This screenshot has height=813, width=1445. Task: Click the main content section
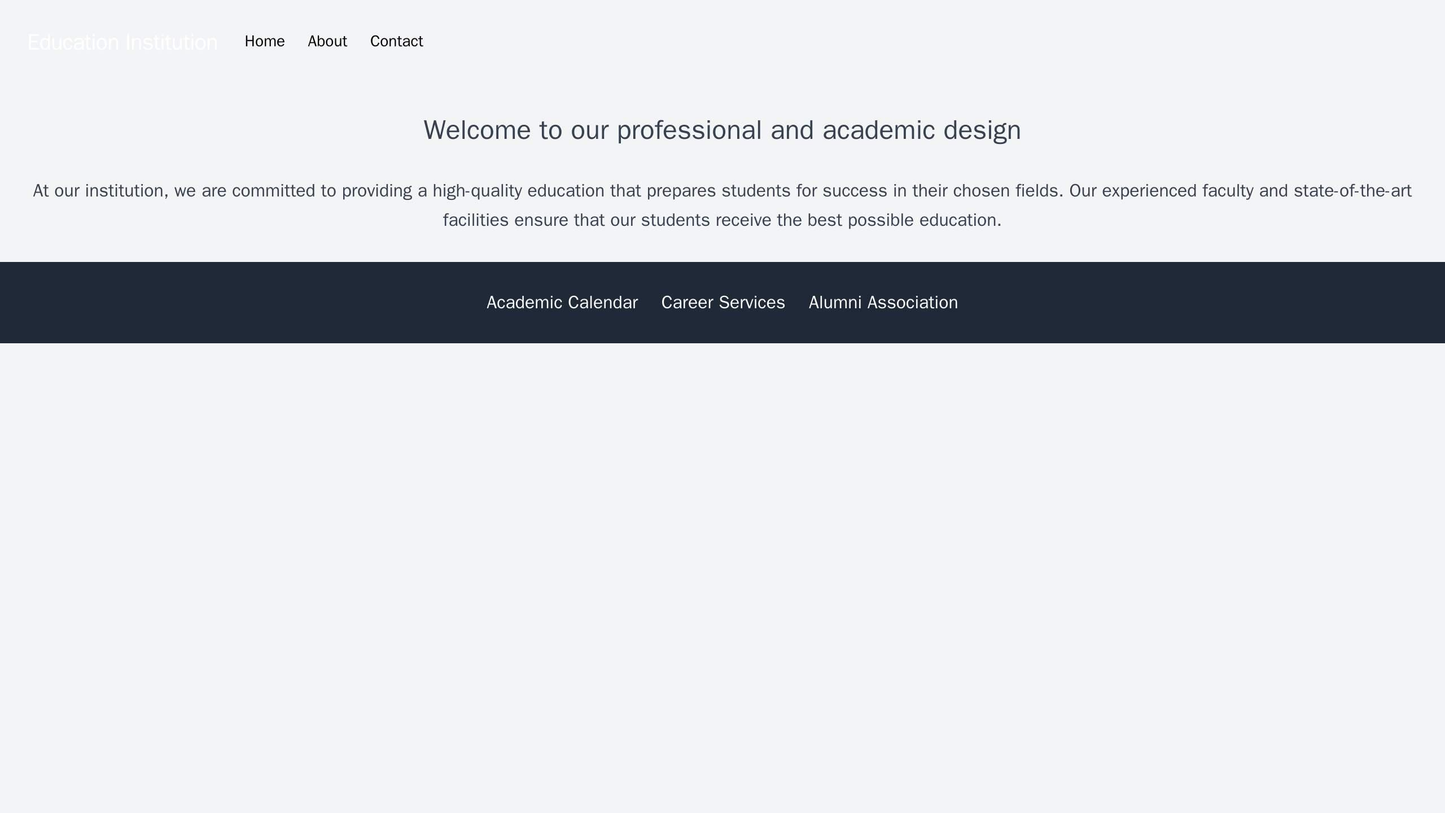[x=722, y=160]
